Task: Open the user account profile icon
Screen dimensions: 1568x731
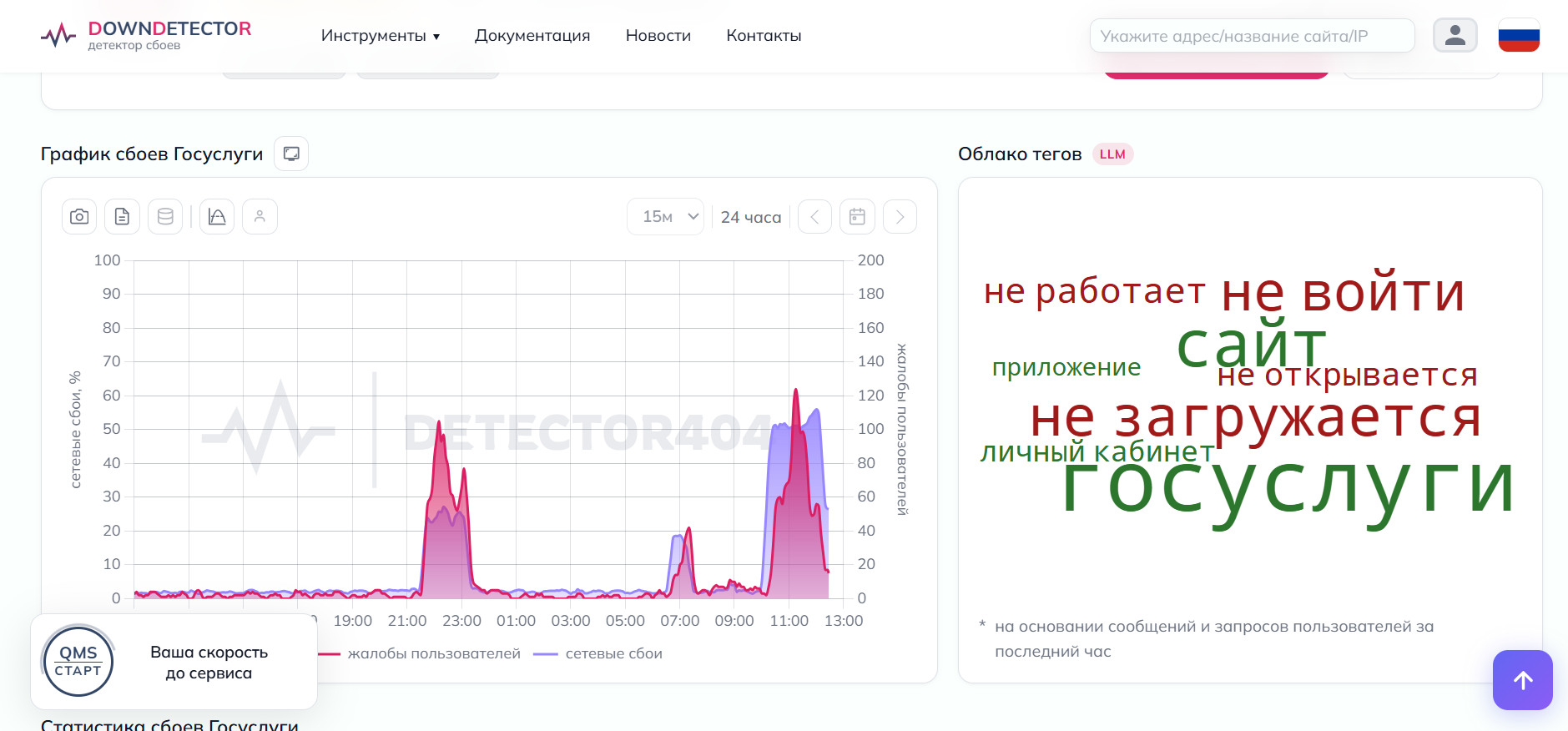Action: coord(1455,35)
